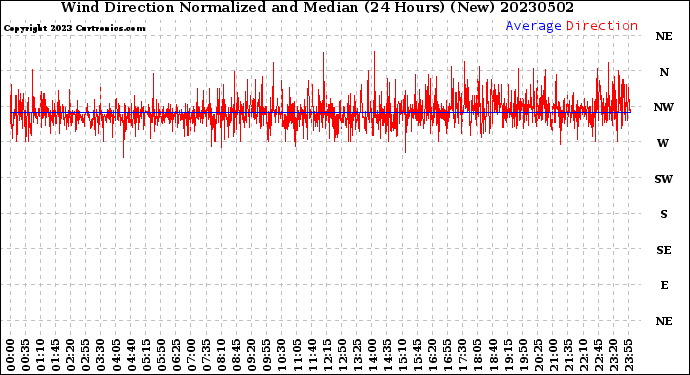Click the 18:40 time axis label
The width and height of the screenshot is (690, 375).
[x=493, y=355]
